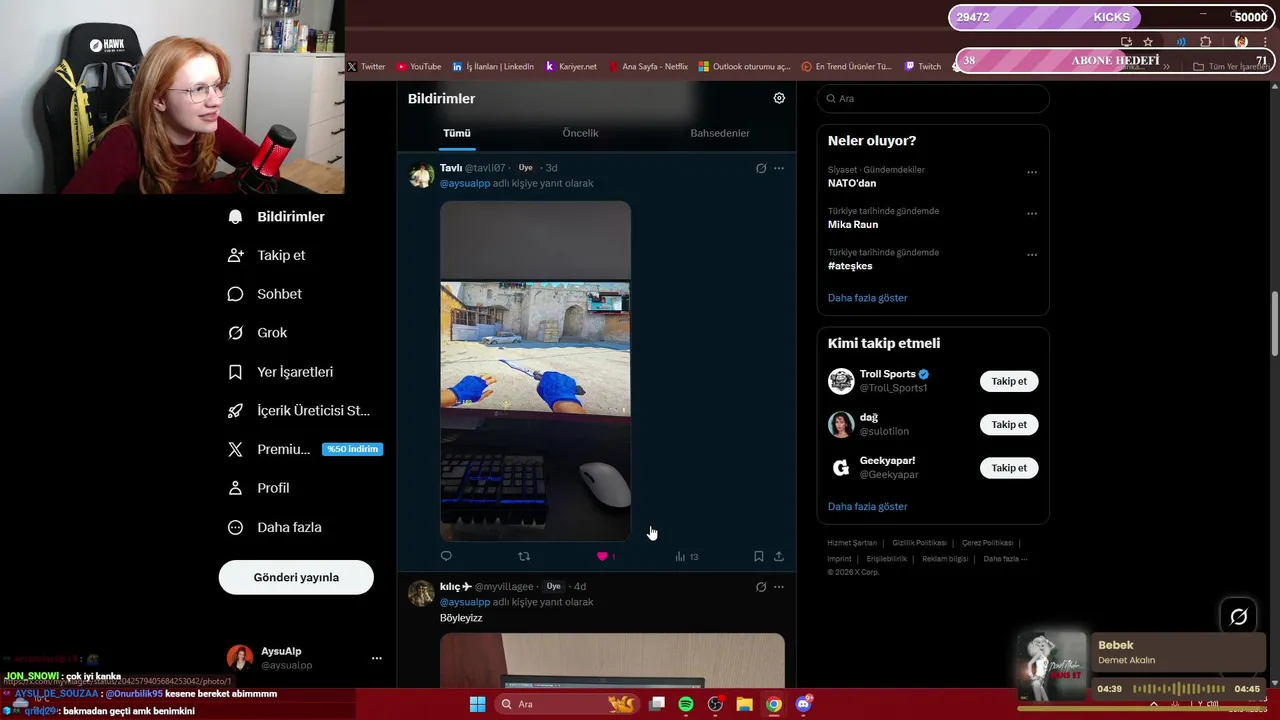This screenshot has width=1280, height=720.
Task: Bookmark Tavlı's post
Action: click(x=759, y=556)
